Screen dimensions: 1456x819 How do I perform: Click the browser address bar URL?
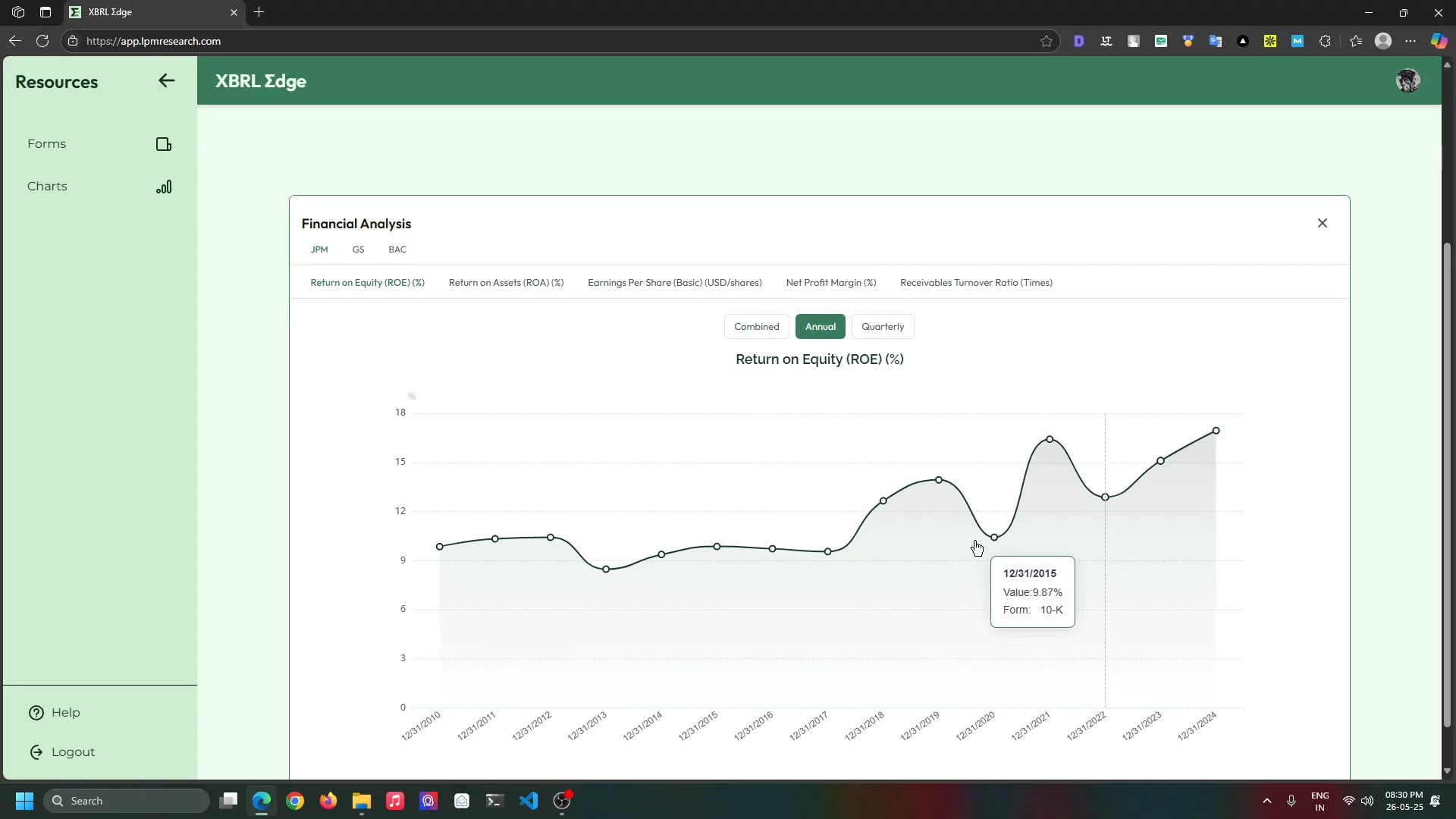[153, 41]
